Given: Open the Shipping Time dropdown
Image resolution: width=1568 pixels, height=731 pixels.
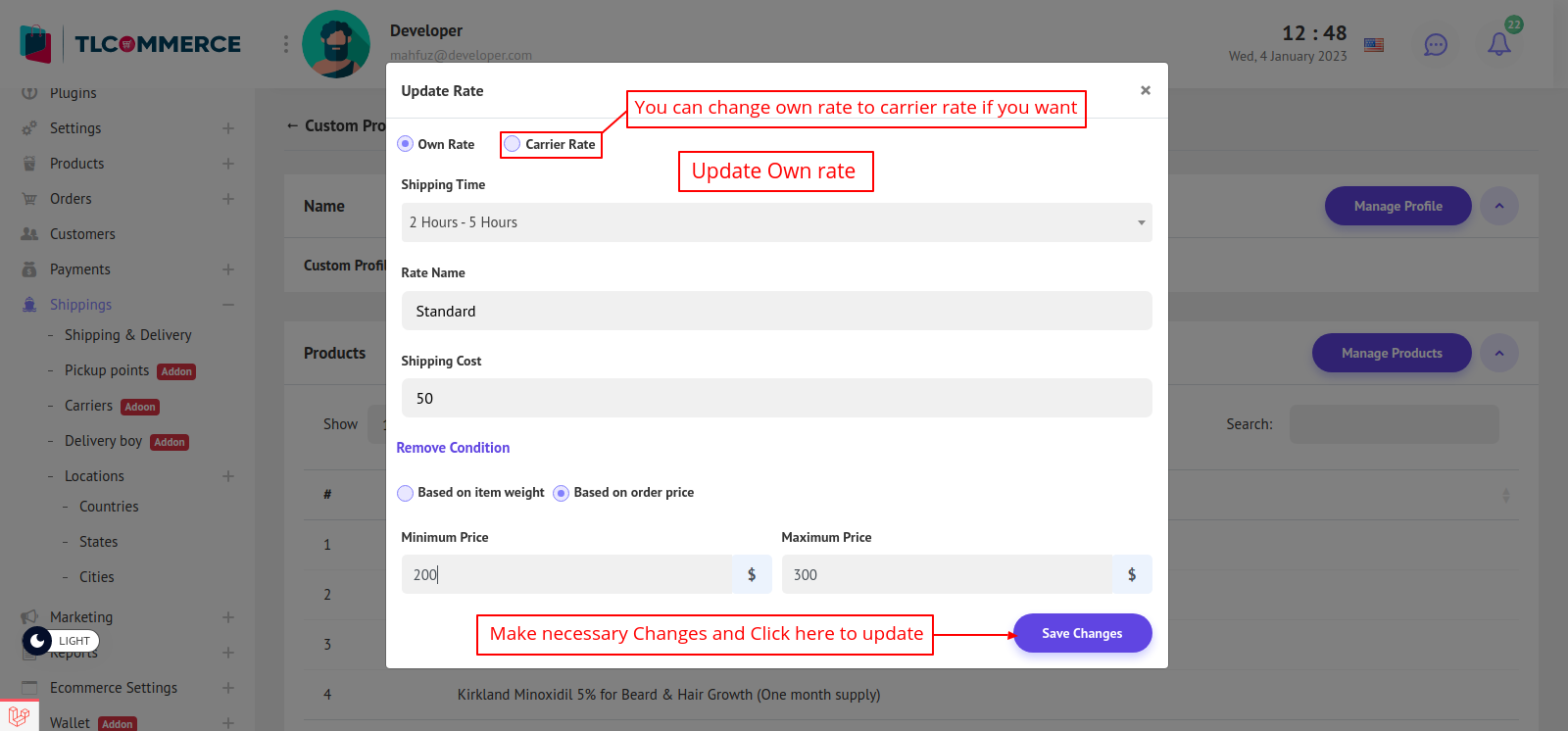Looking at the screenshot, I should (x=776, y=222).
